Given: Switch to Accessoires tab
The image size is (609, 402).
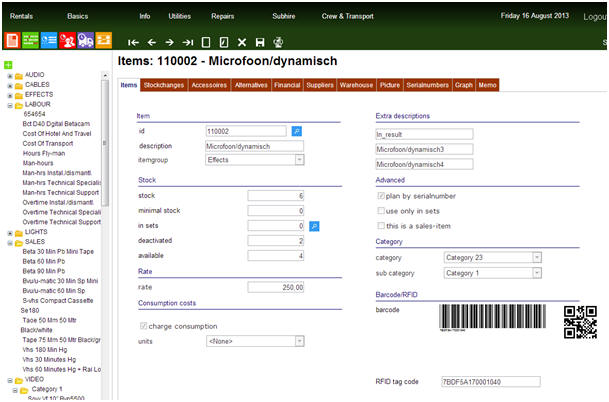Looking at the screenshot, I should (209, 85).
